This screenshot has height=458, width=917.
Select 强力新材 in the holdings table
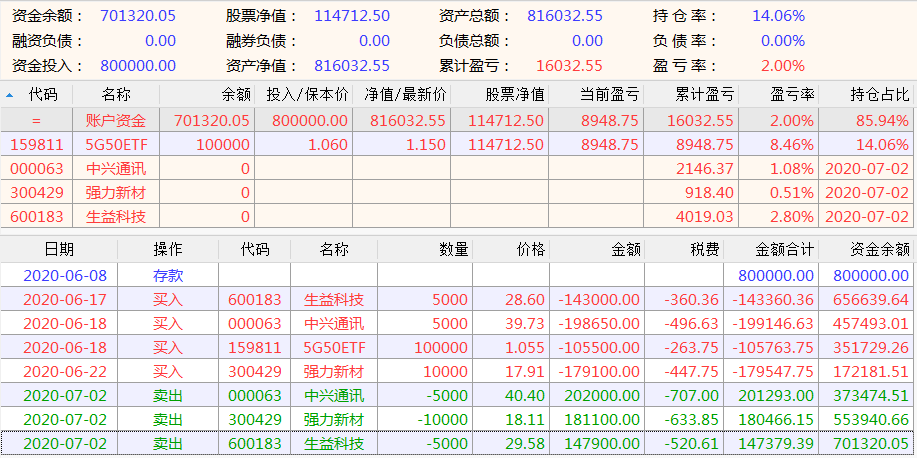point(116,193)
